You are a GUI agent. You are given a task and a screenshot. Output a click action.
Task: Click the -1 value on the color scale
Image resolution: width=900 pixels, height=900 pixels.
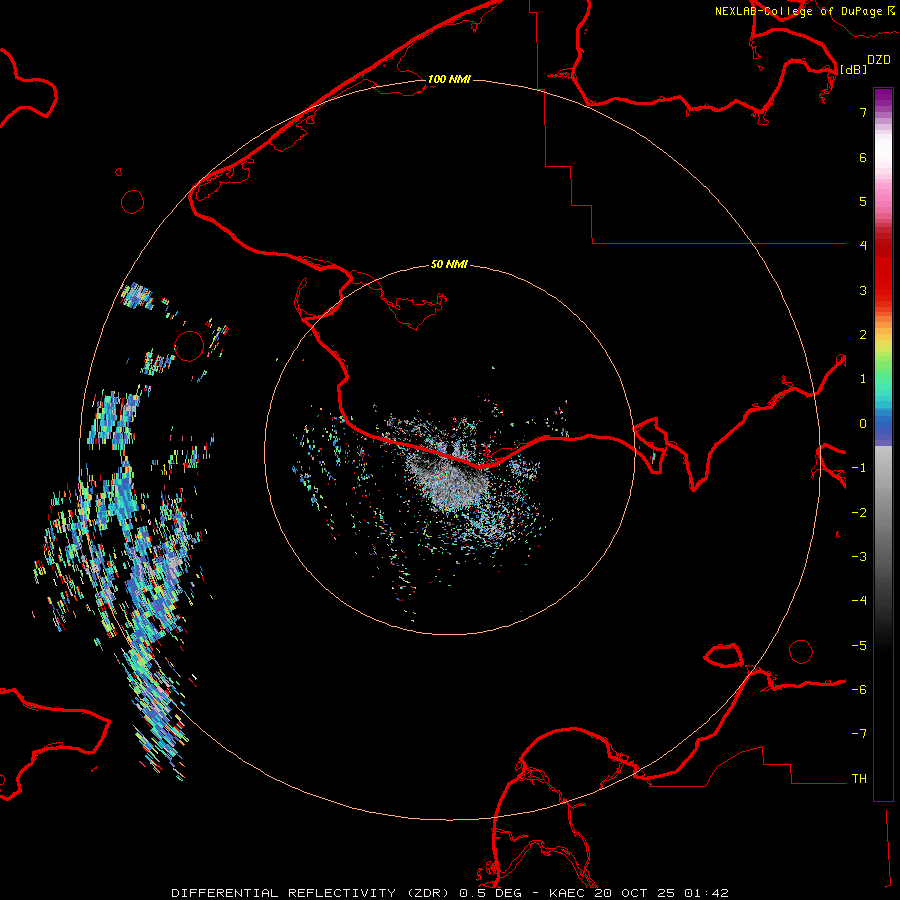tap(859, 468)
